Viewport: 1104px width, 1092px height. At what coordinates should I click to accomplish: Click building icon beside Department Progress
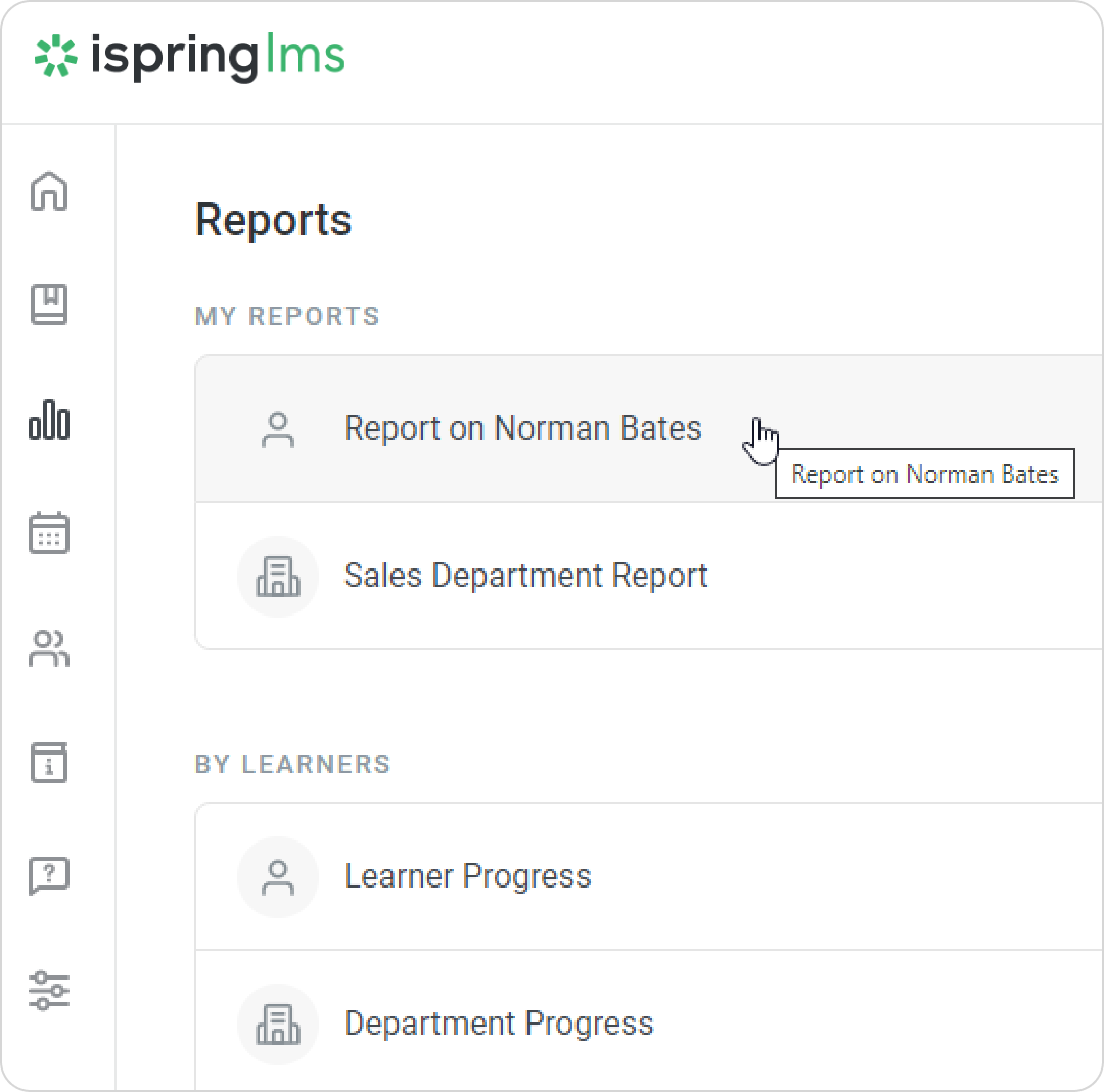point(278,1025)
